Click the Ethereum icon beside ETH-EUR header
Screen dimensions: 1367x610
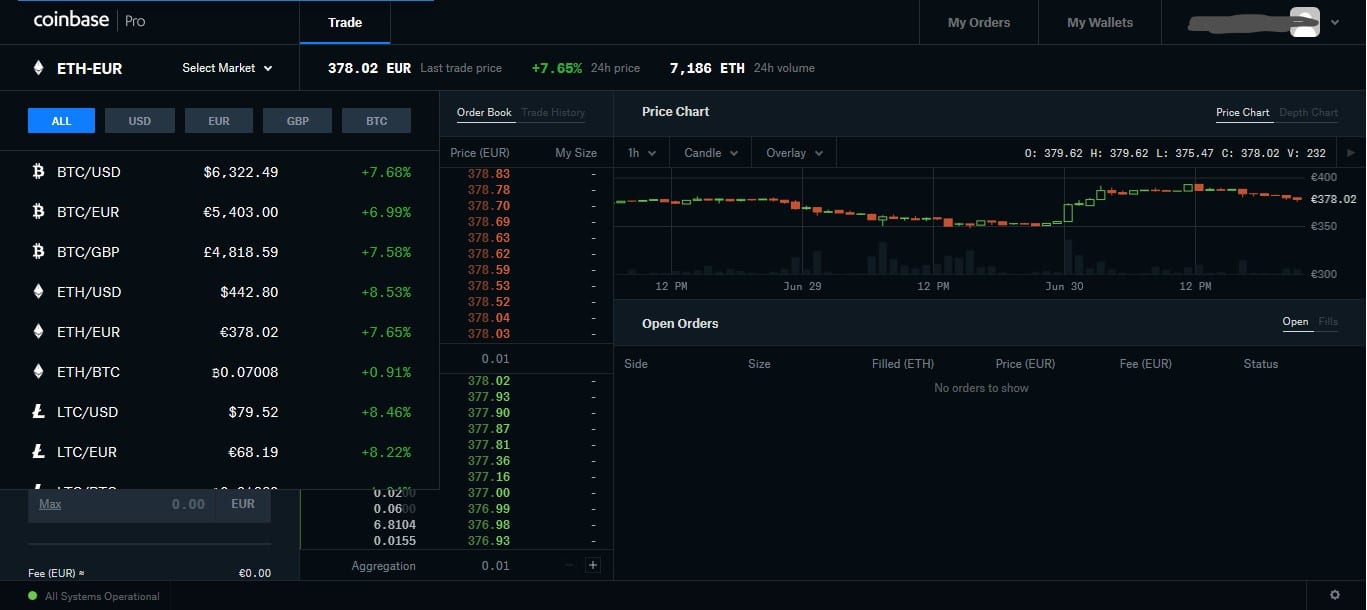[x=39, y=68]
